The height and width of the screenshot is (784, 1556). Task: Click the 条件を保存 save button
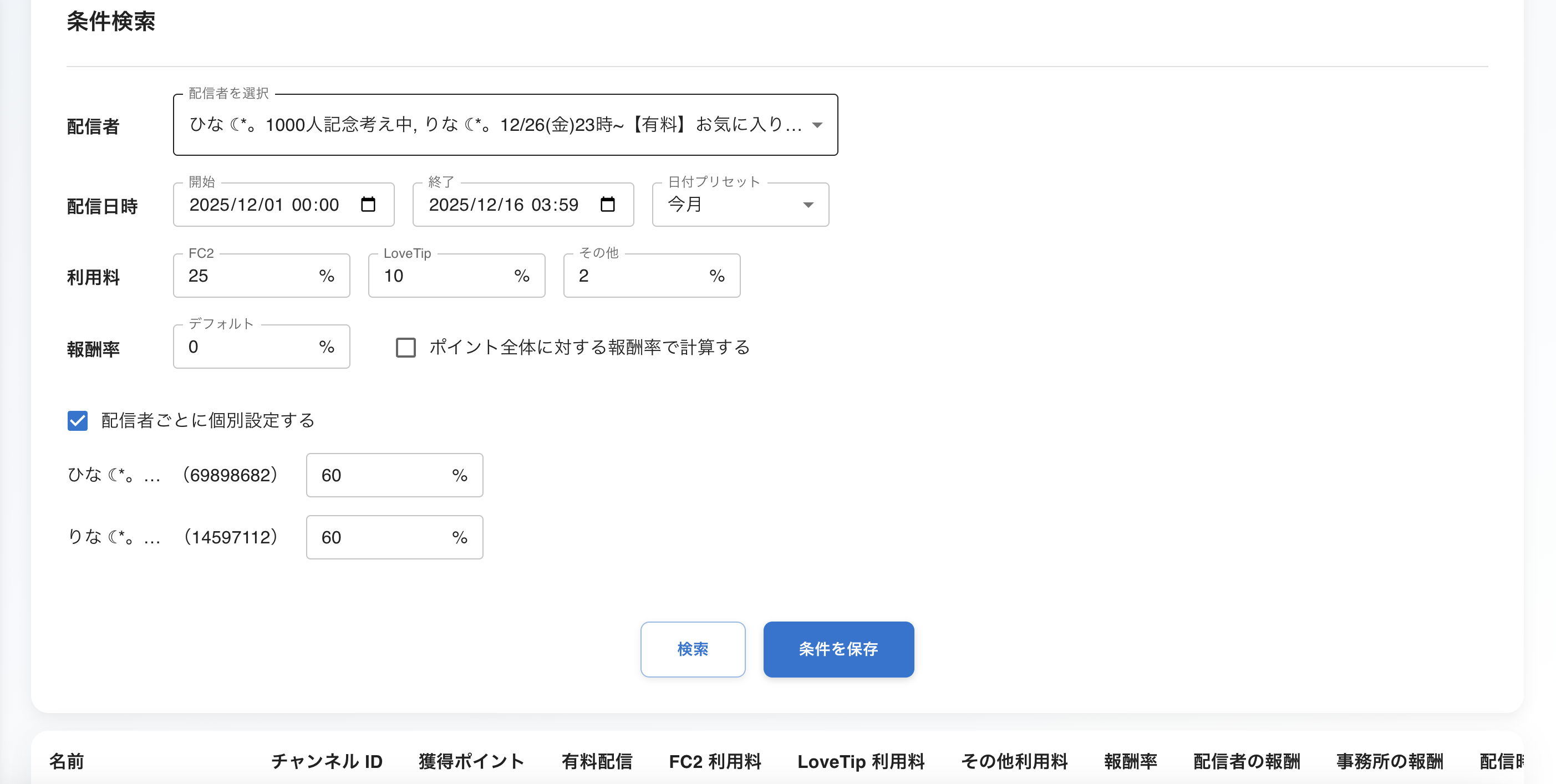pyautogui.click(x=838, y=649)
